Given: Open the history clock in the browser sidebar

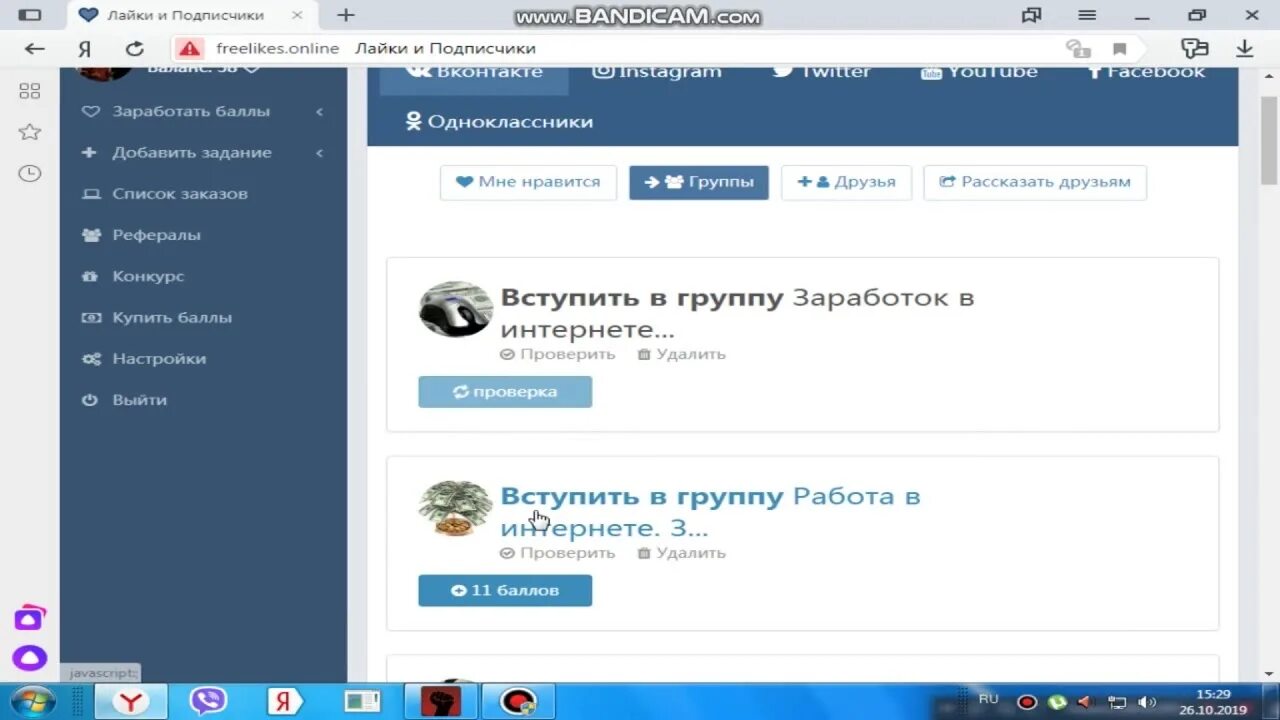Looking at the screenshot, I should pyautogui.click(x=30, y=173).
